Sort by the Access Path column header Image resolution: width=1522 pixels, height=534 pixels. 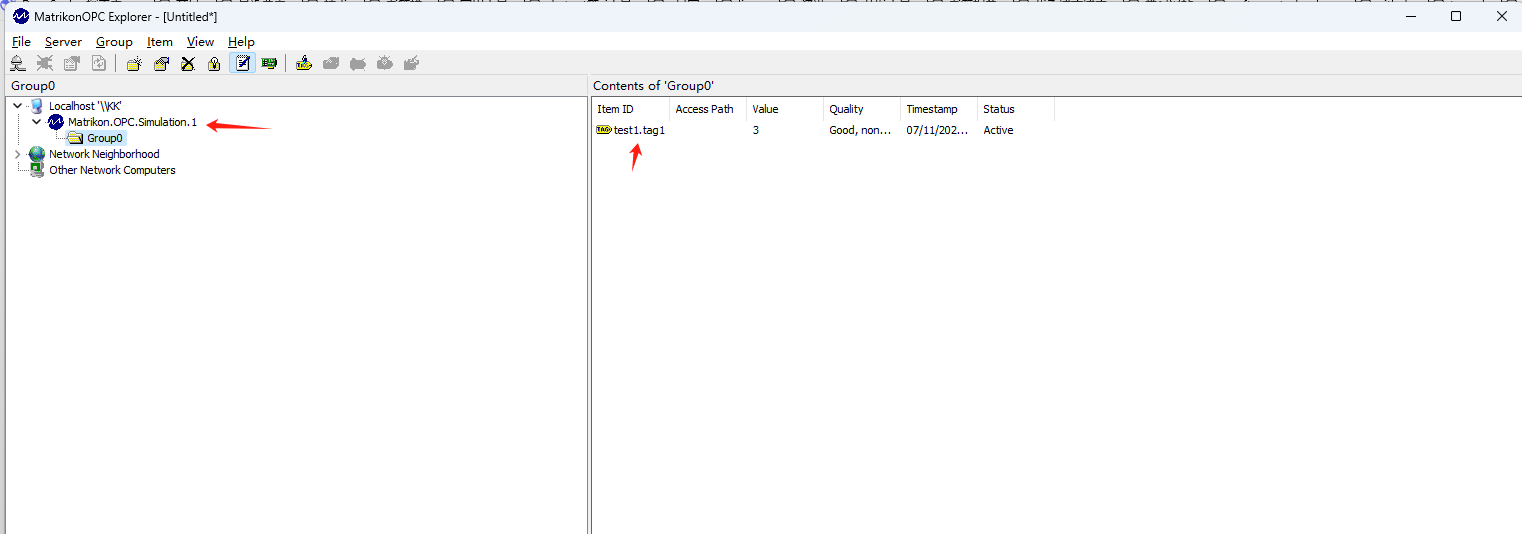pos(708,109)
